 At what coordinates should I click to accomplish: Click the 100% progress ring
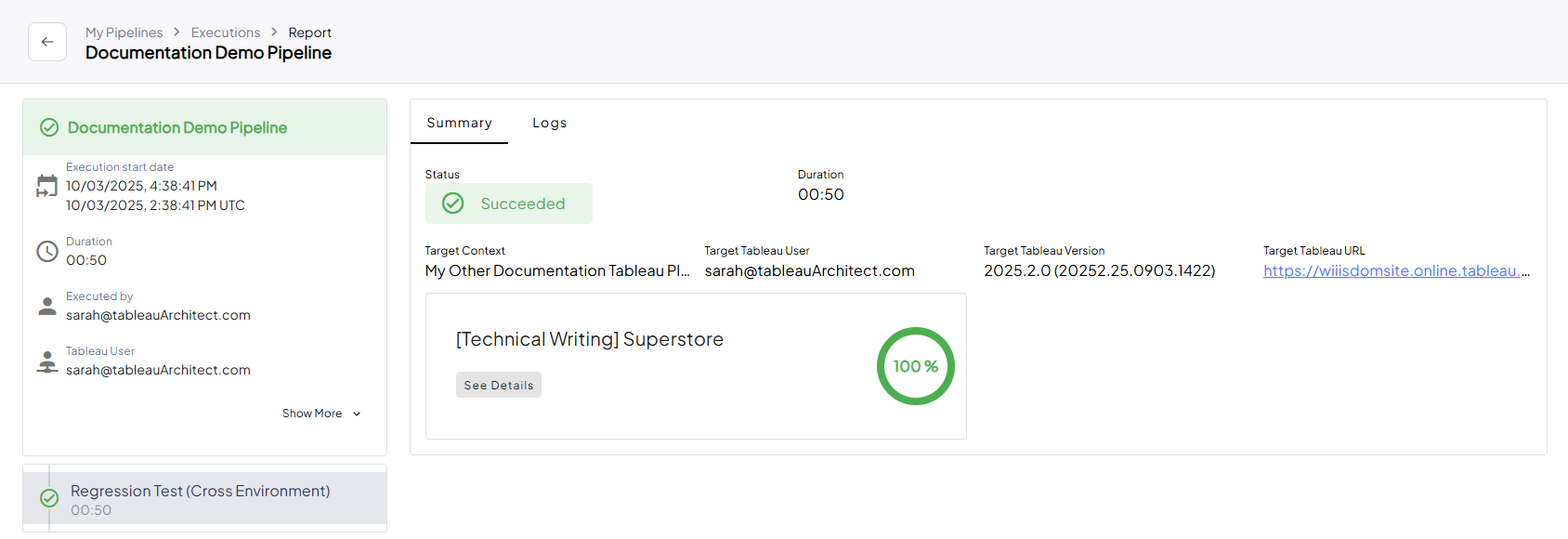click(x=916, y=366)
